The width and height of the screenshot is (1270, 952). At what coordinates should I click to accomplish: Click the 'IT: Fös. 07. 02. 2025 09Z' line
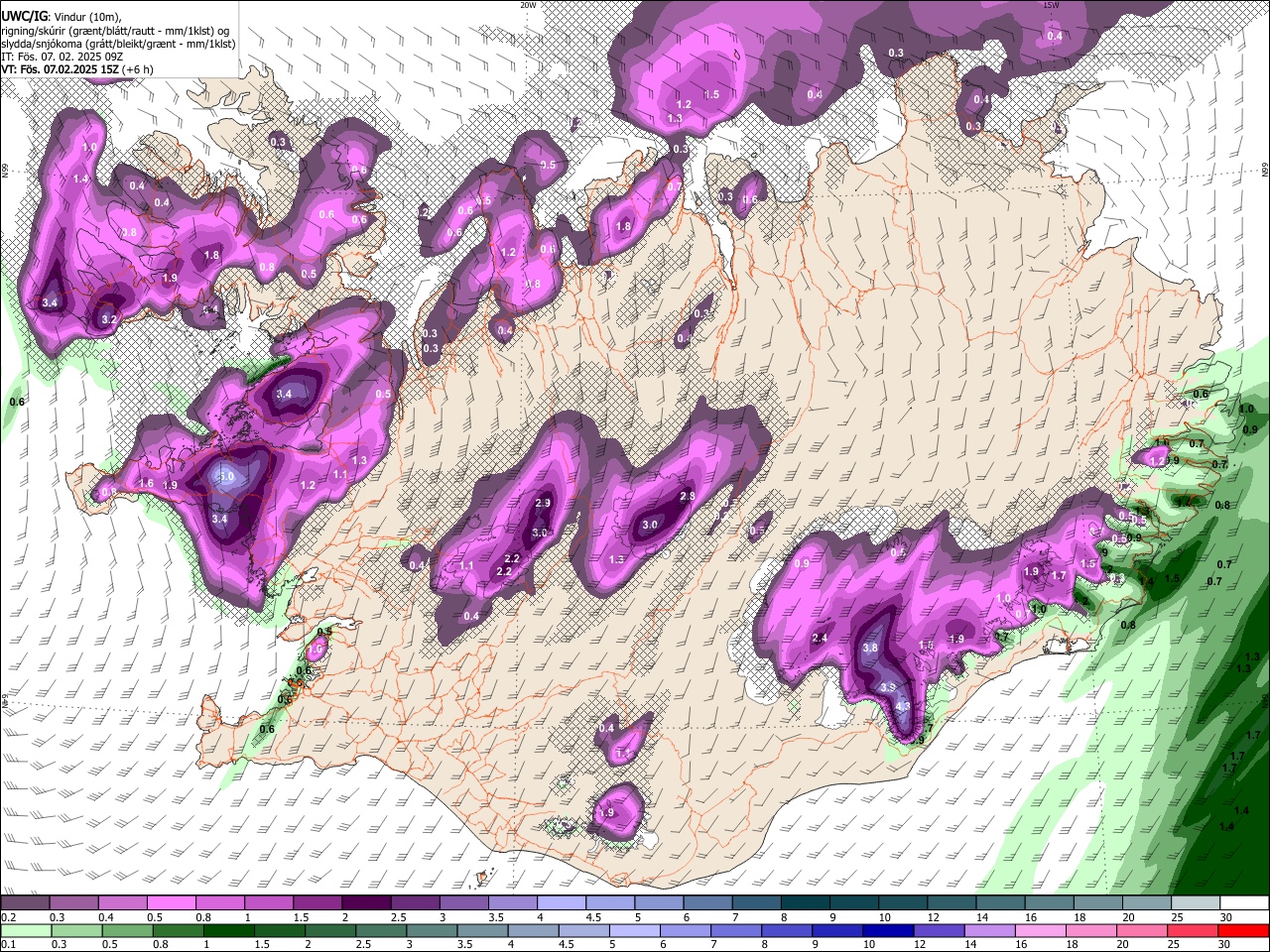(63, 57)
